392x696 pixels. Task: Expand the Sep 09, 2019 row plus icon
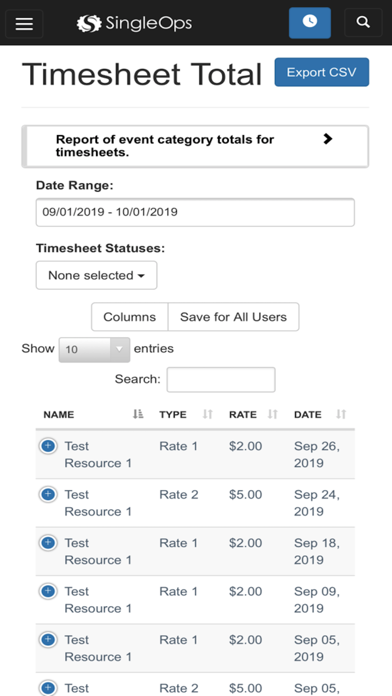(x=48, y=591)
